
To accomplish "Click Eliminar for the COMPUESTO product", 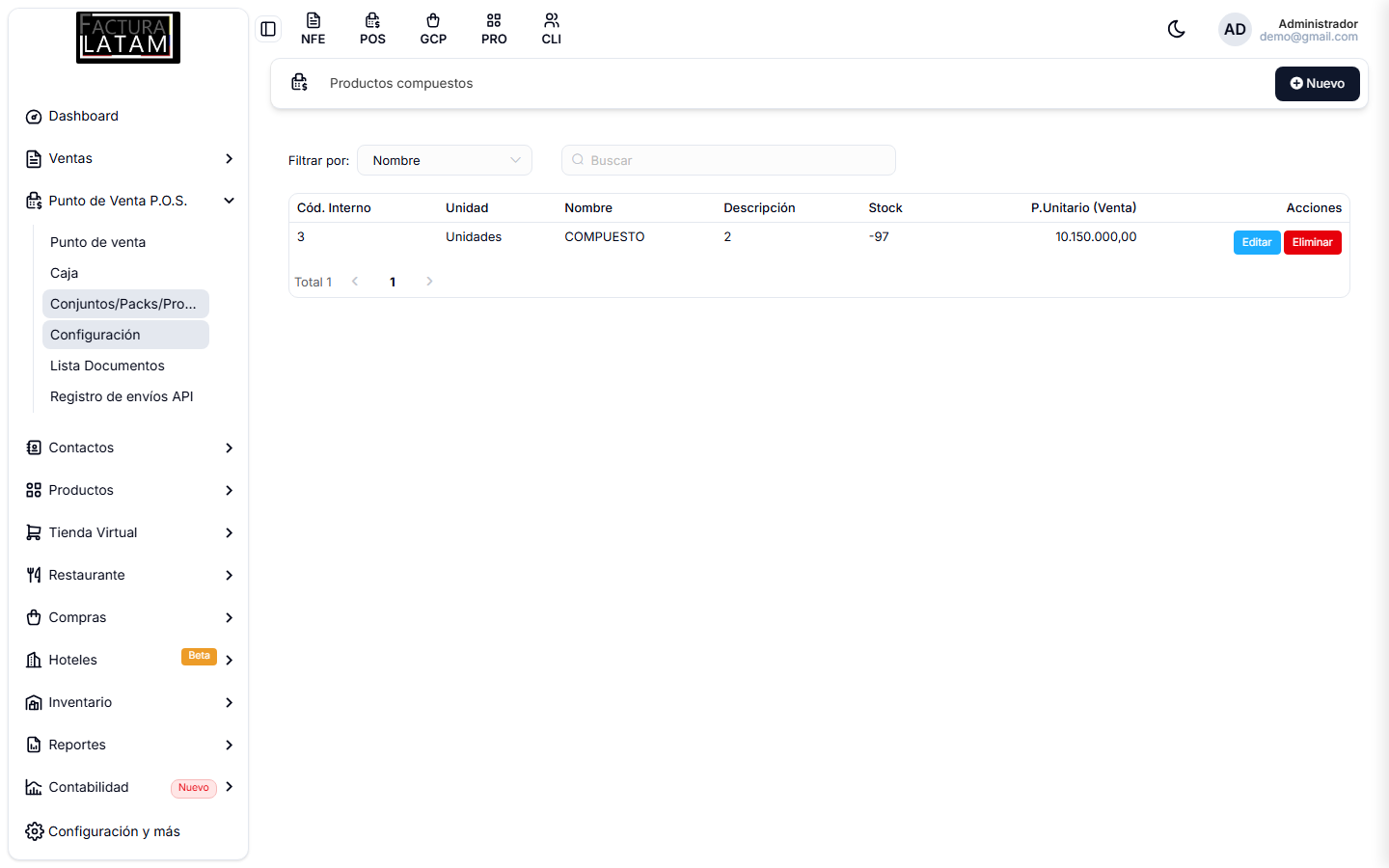I will [1312, 242].
